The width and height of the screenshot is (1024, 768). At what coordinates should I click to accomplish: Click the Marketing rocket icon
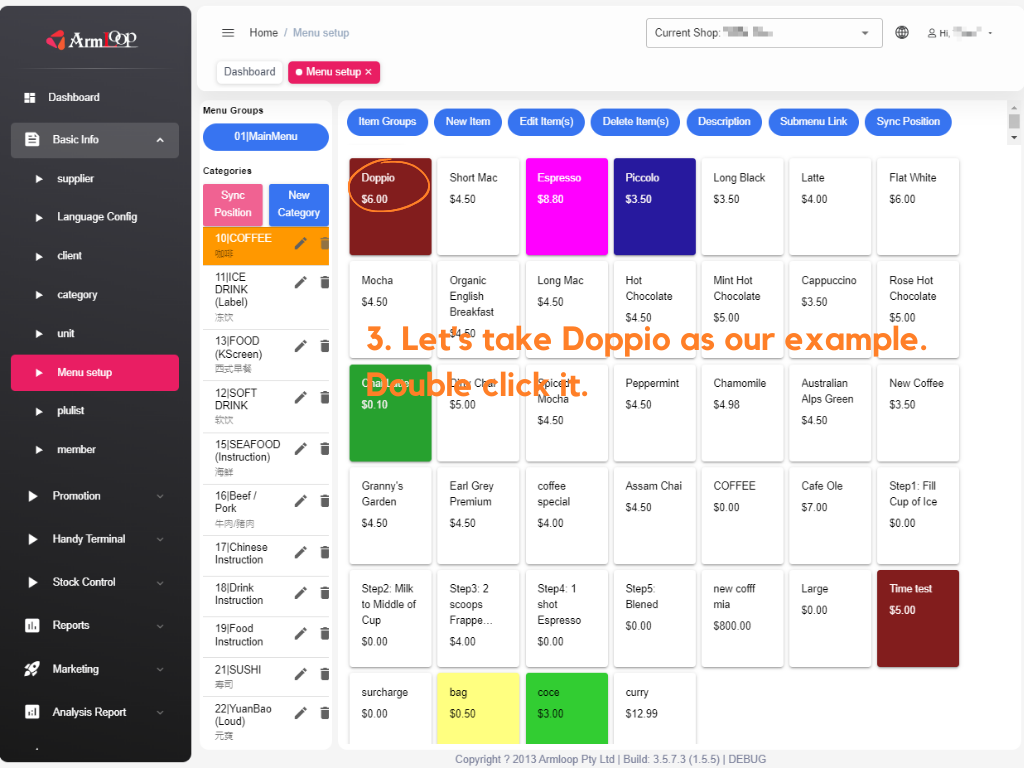[x=31, y=669]
